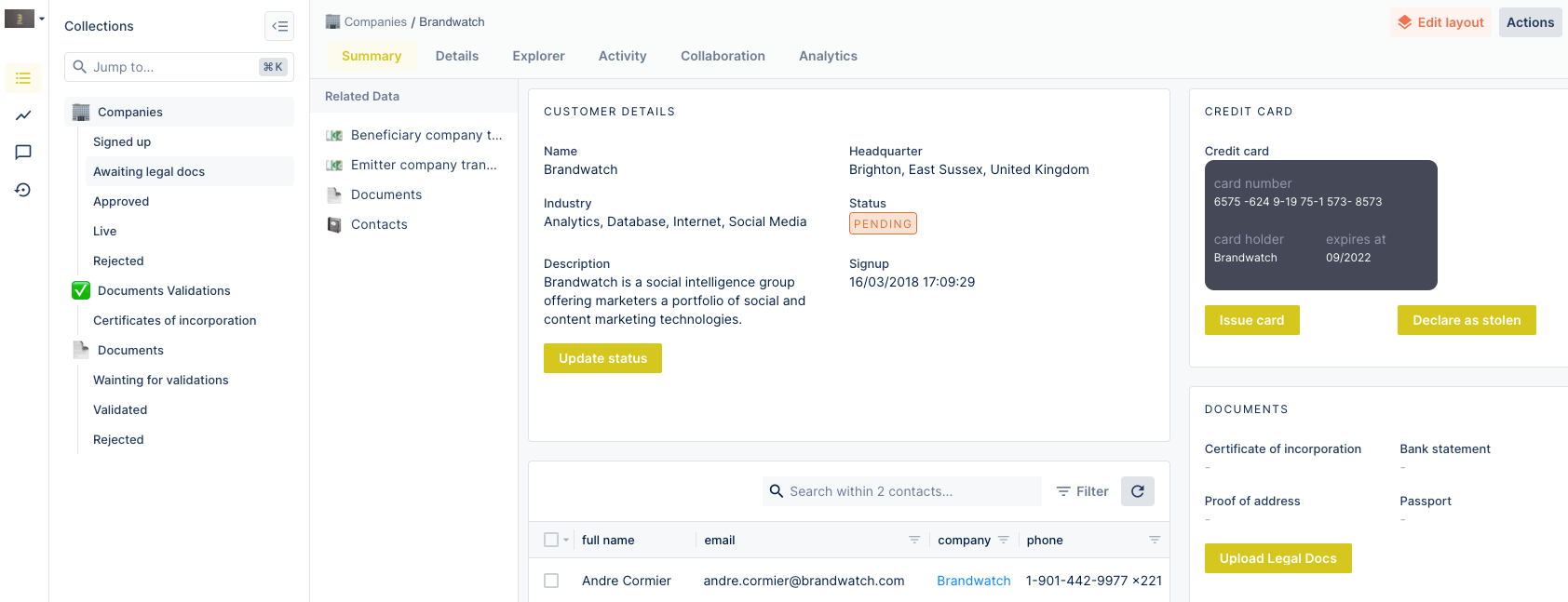
Task: Click the Edit layout button
Action: tap(1440, 22)
